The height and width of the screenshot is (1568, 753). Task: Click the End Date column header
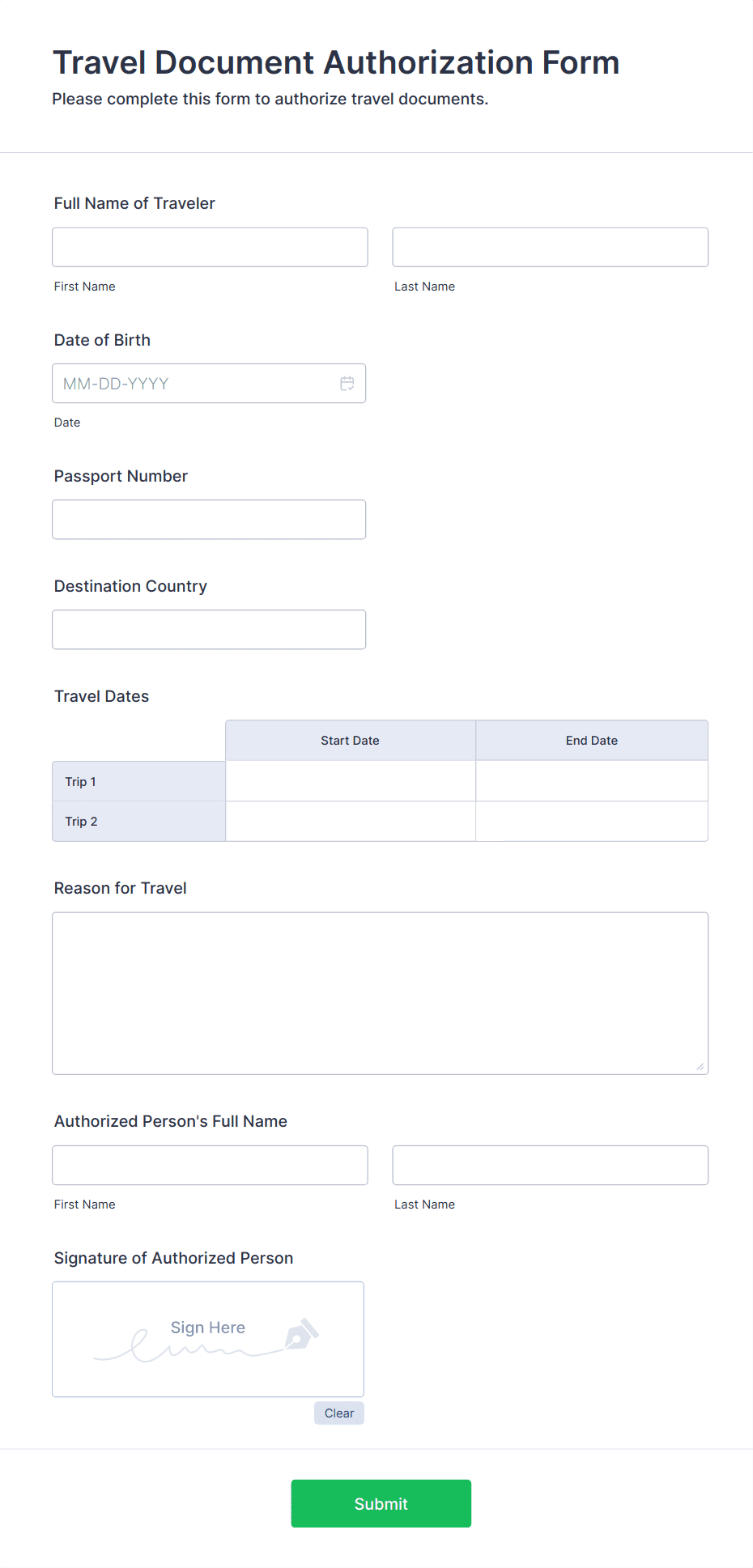tap(591, 741)
